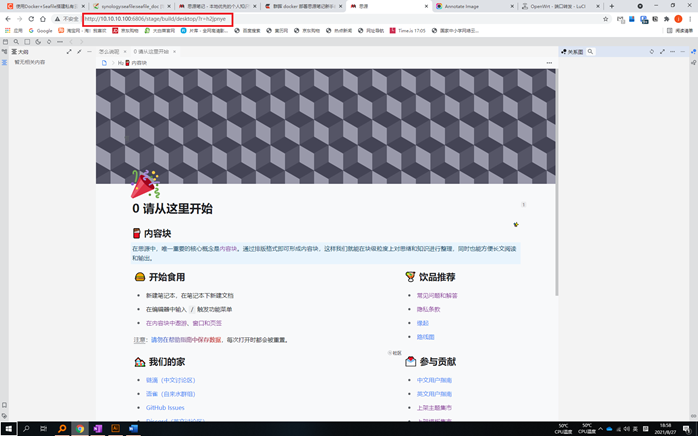Click the square layout icon in SiYuan toolbar
The image size is (698, 436).
click(27, 42)
